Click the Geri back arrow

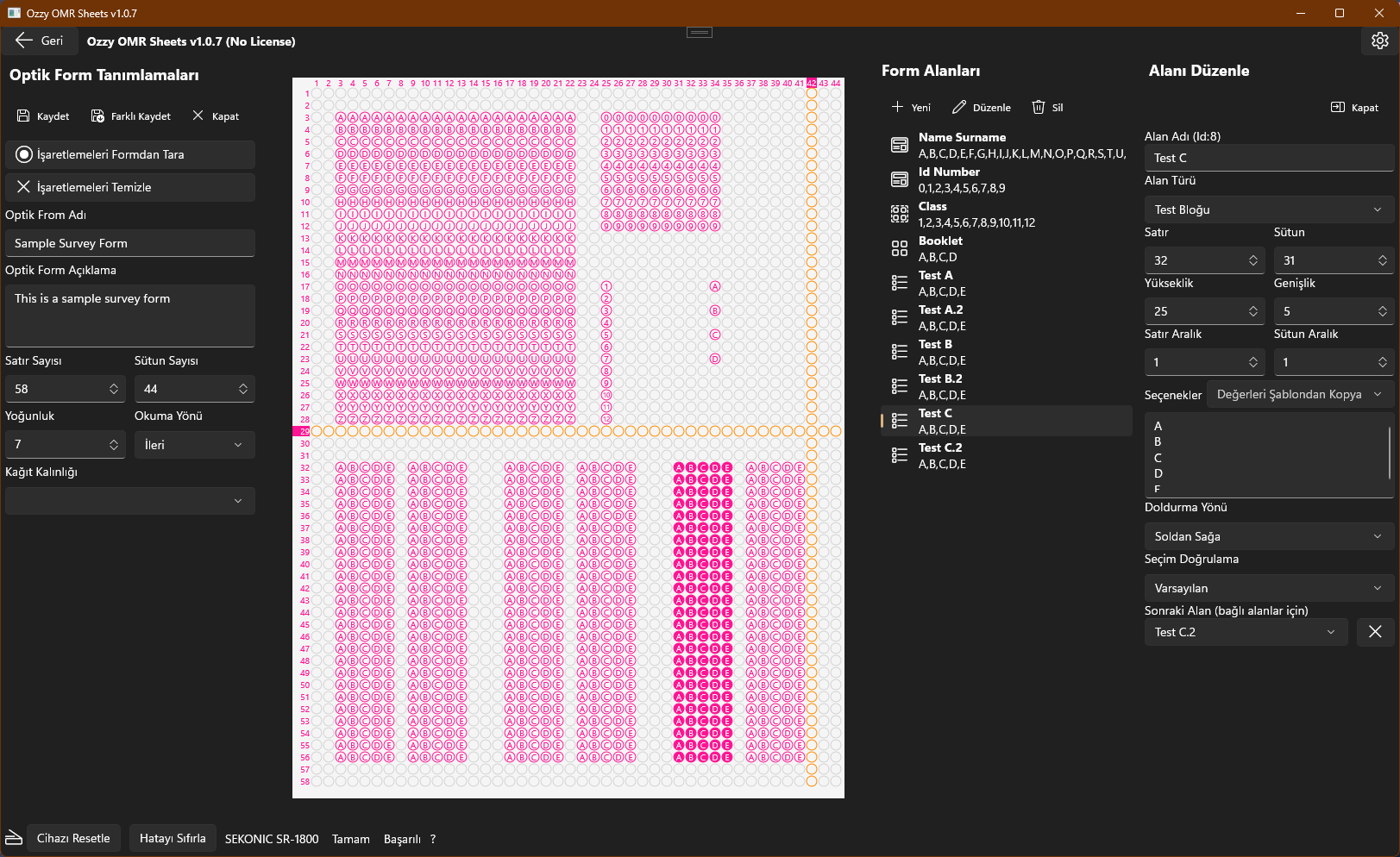pyautogui.click(x=24, y=41)
